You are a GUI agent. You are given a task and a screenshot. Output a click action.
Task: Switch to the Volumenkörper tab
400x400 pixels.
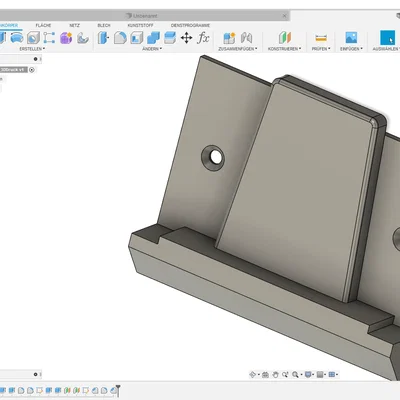point(9,25)
